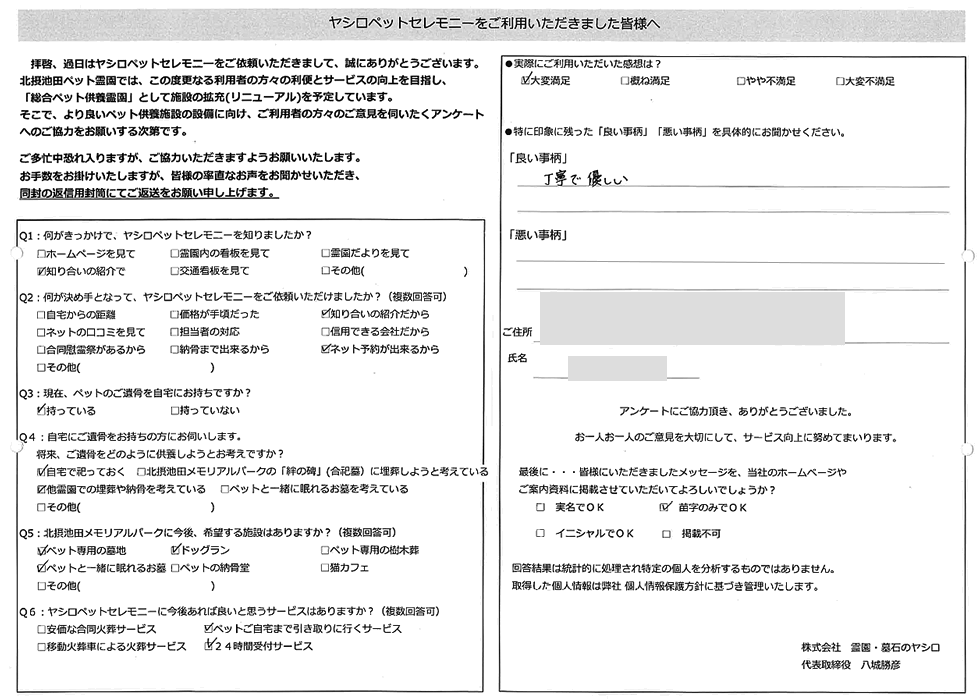This screenshot has height=700, width=980.
Task: Choose the やや不満足 satisfaction option
Action: [741, 81]
